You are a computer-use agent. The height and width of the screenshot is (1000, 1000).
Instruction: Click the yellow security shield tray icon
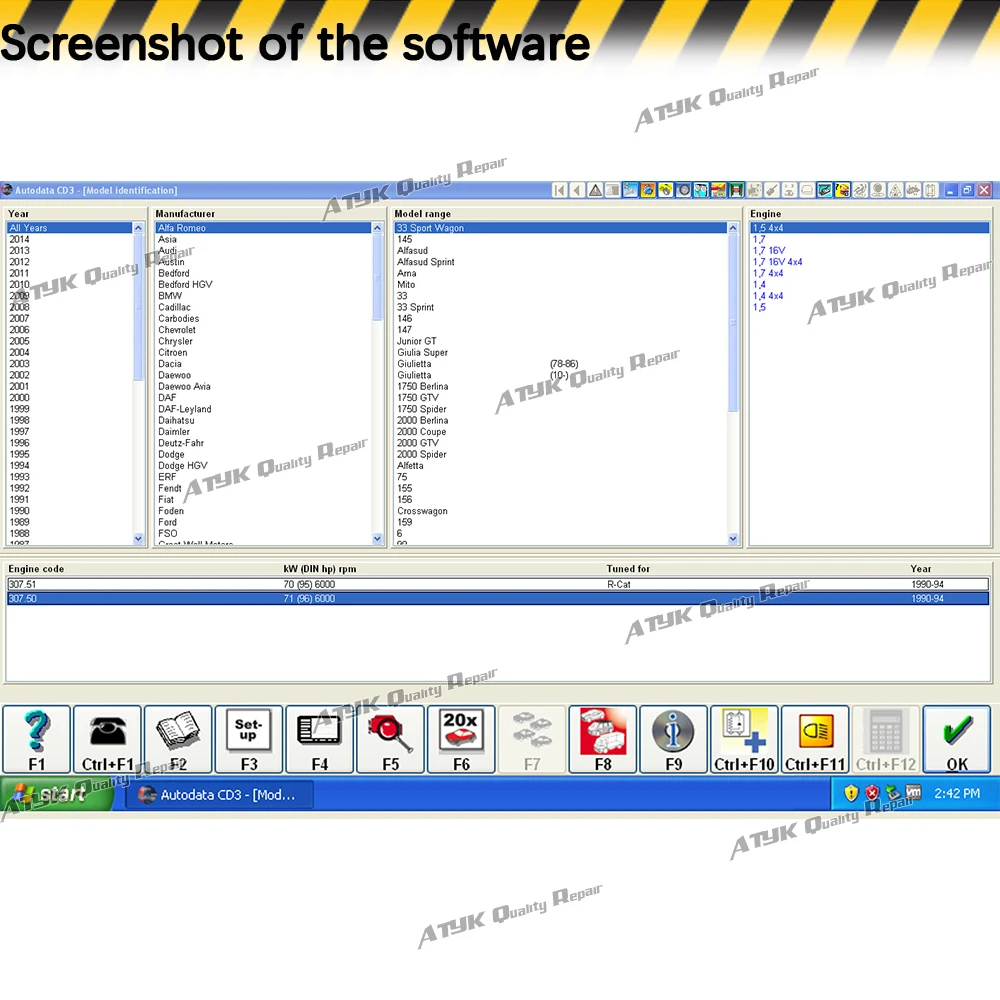(851, 793)
